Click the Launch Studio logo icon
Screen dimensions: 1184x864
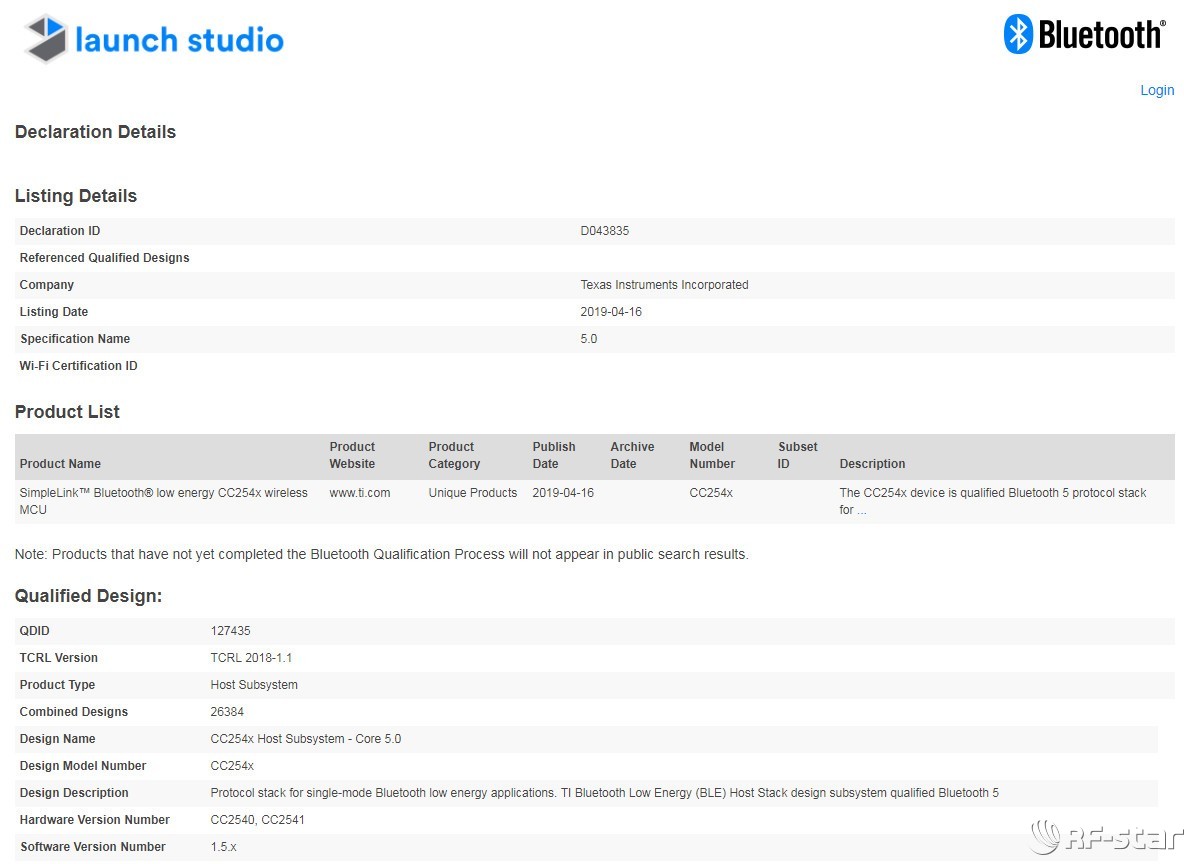coord(45,39)
